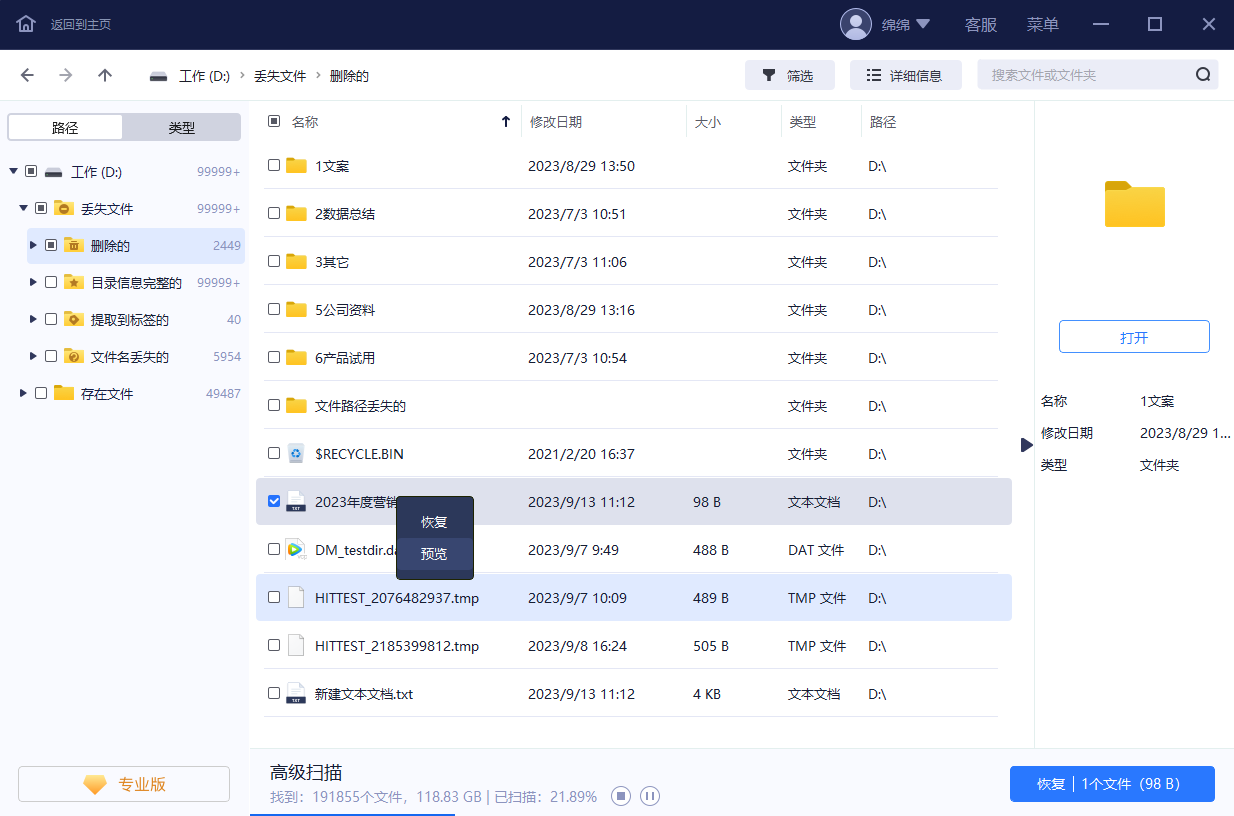
Task: Uncheck the 2023年度营销 text file checkbox
Action: (274, 501)
